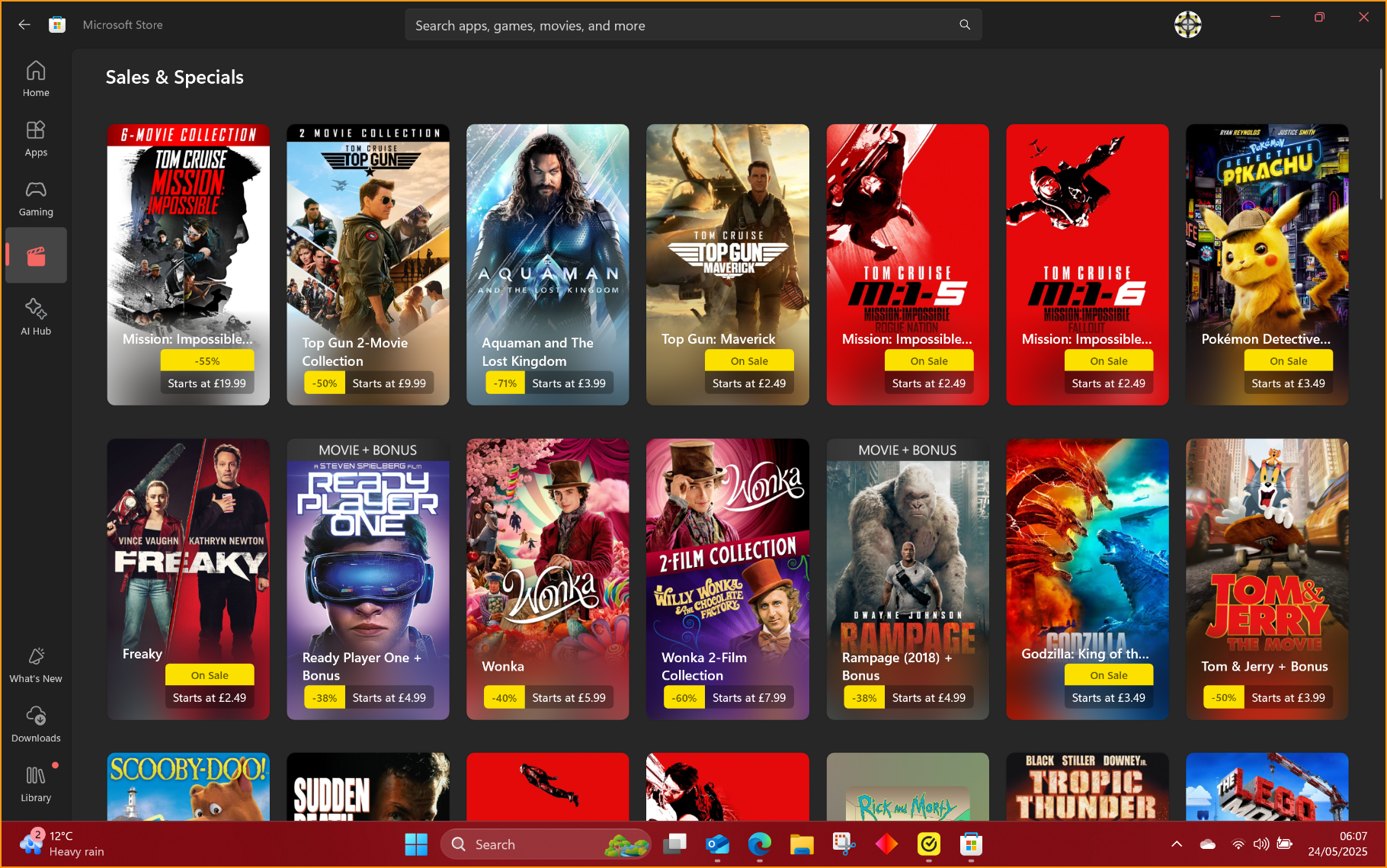Open the user profile avatar
The height and width of the screenshot is (868, 1387).
pyautogui.click(x=1187, y=25)
